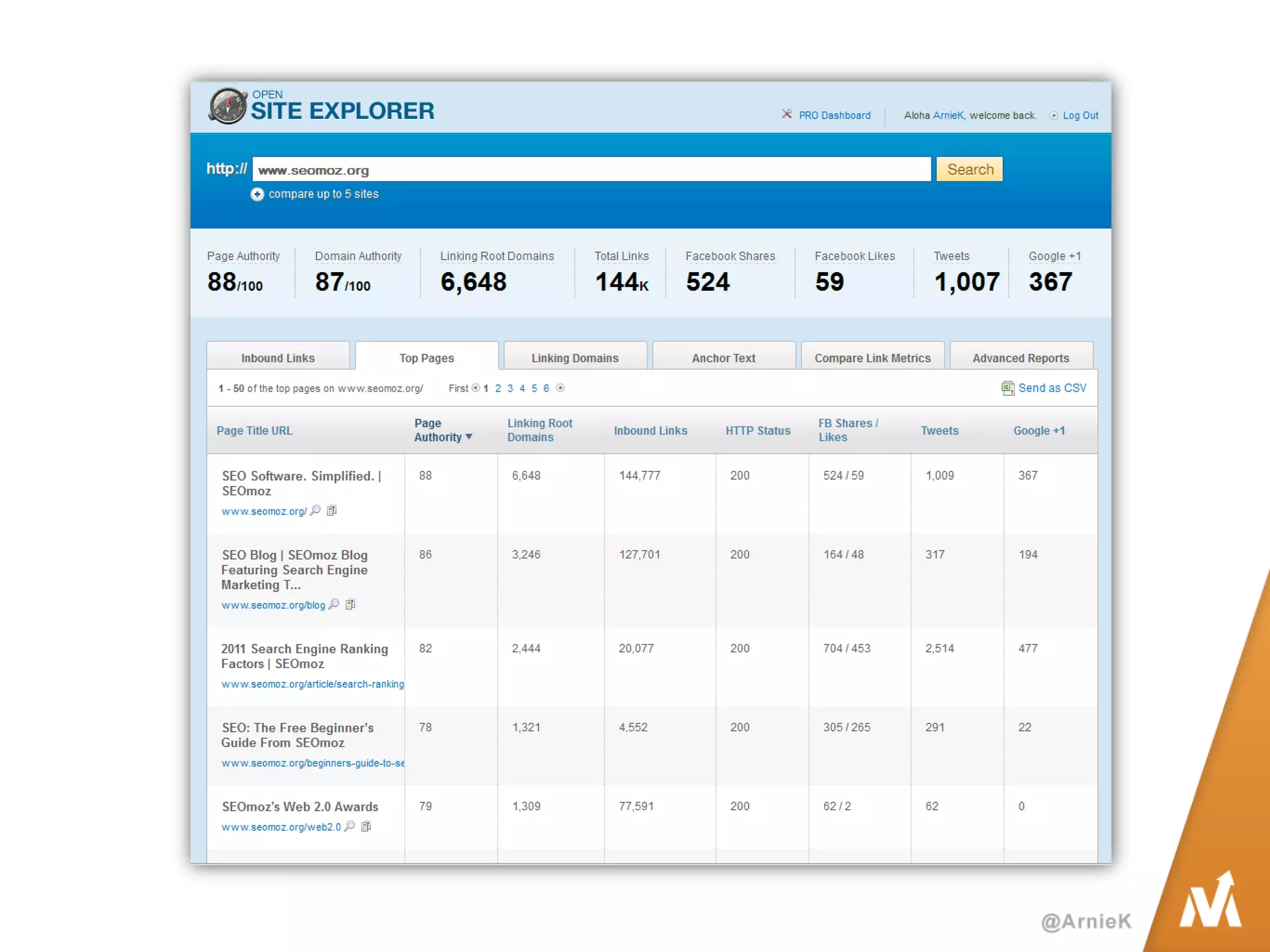Viewport: 1270px width, 952px height.
Task: Click the circular icon before Log Out
Action: (1054, 115)
